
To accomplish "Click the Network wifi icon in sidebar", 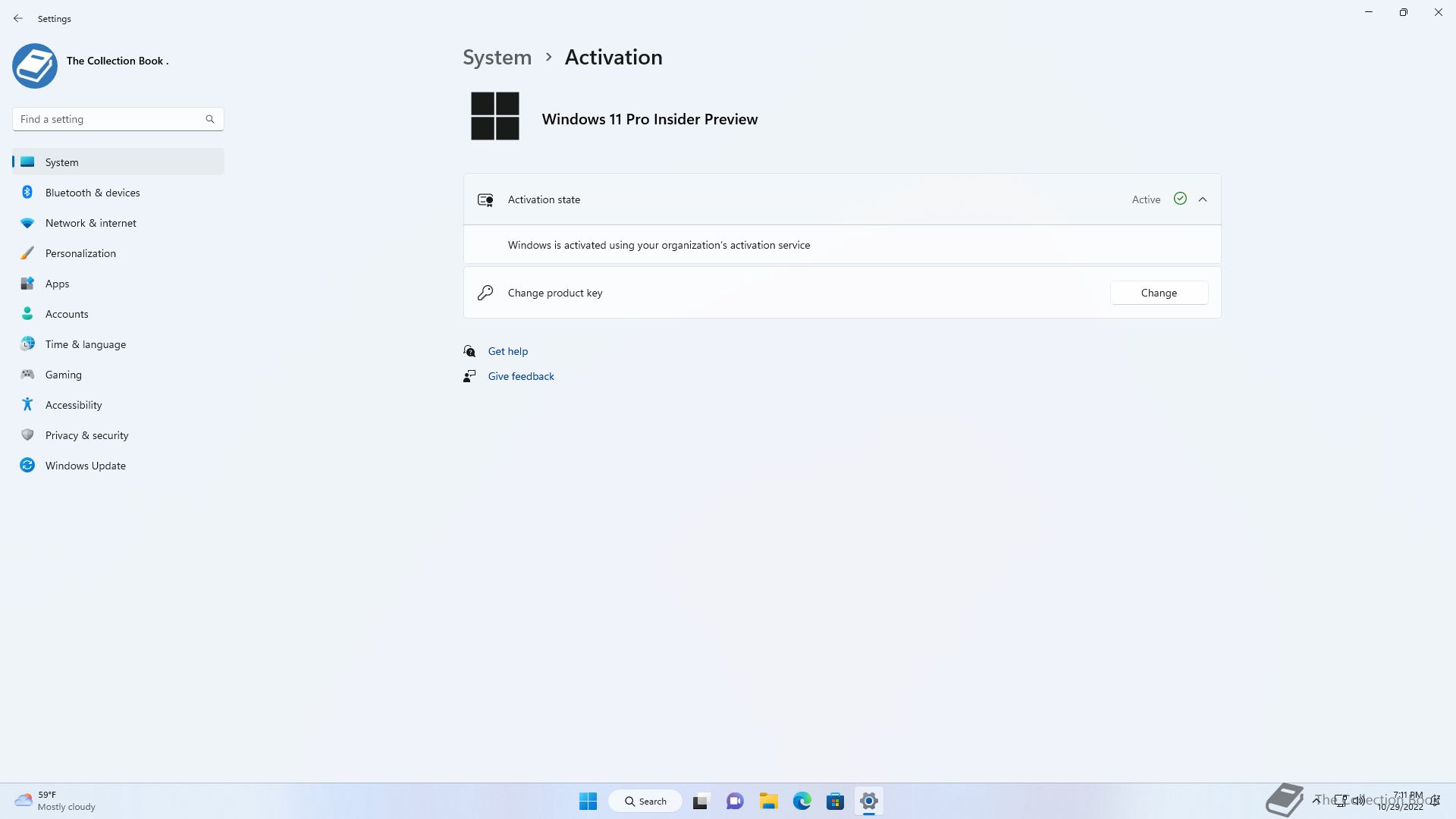I will click(27, 223).
